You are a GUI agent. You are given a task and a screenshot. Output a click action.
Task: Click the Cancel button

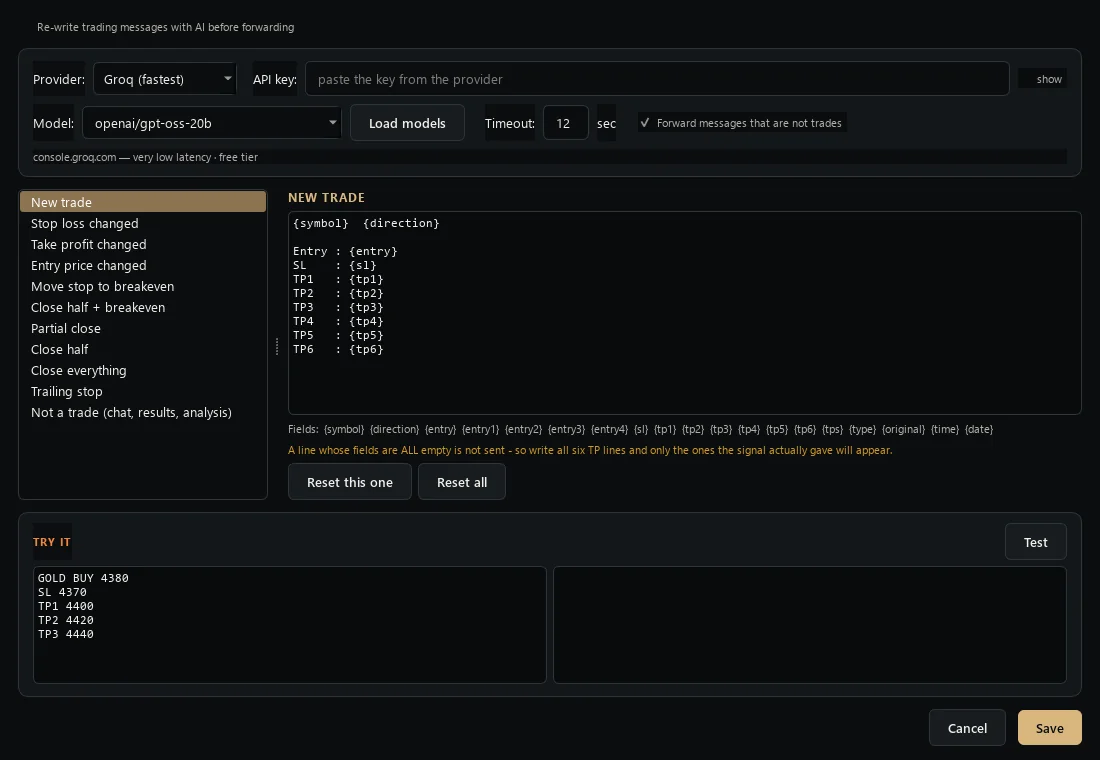click(967, 728)
